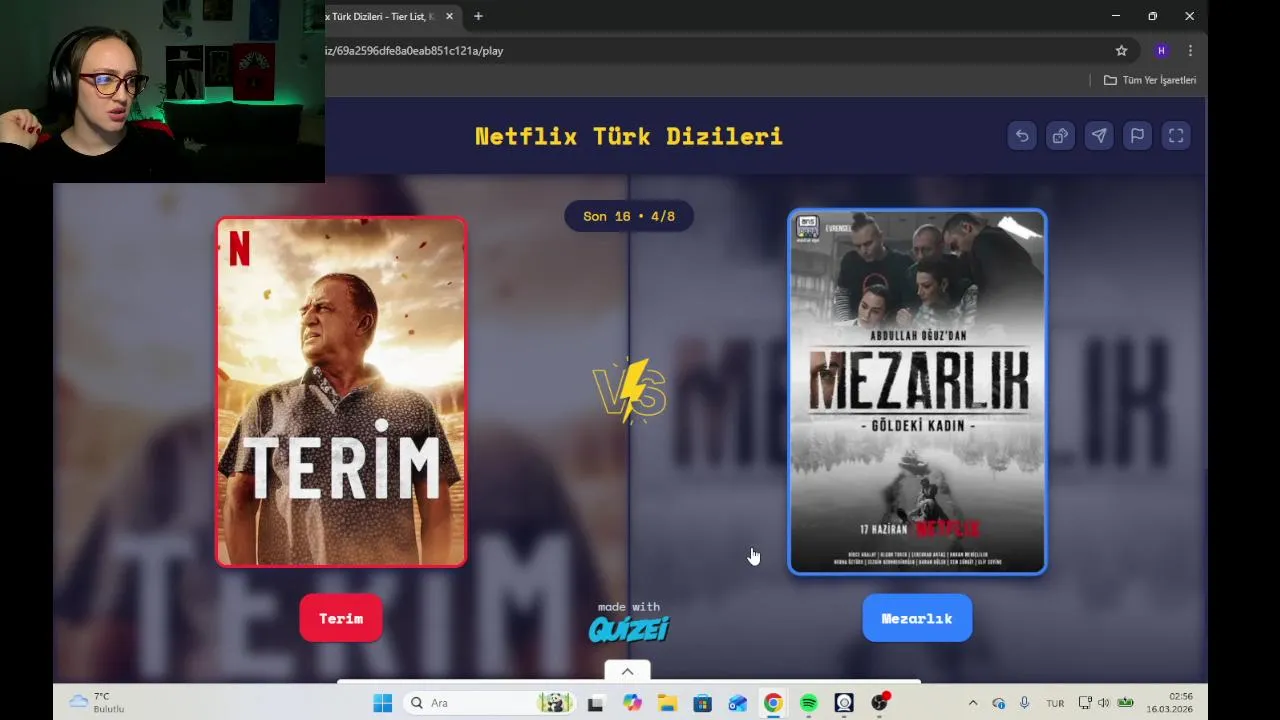
Task: Click the cloud sync tray icon
Action: 998,703
